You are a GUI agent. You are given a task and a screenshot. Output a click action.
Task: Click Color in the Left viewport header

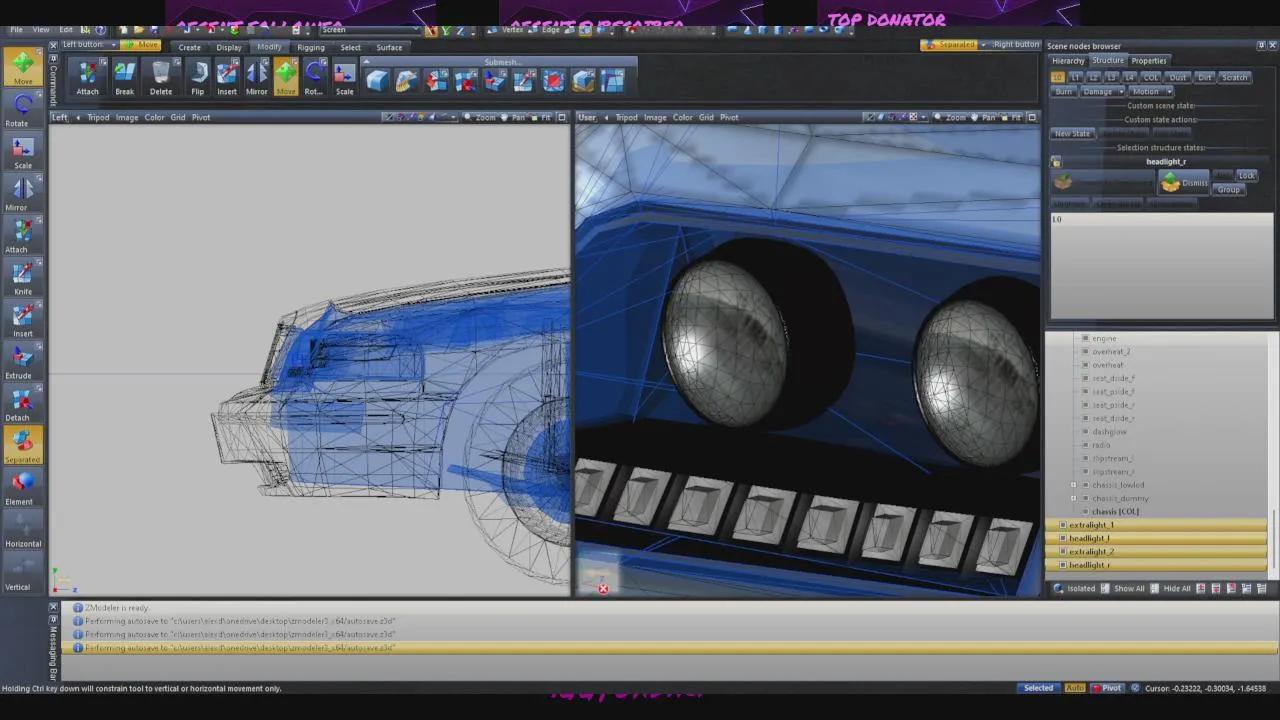[154, 118]
